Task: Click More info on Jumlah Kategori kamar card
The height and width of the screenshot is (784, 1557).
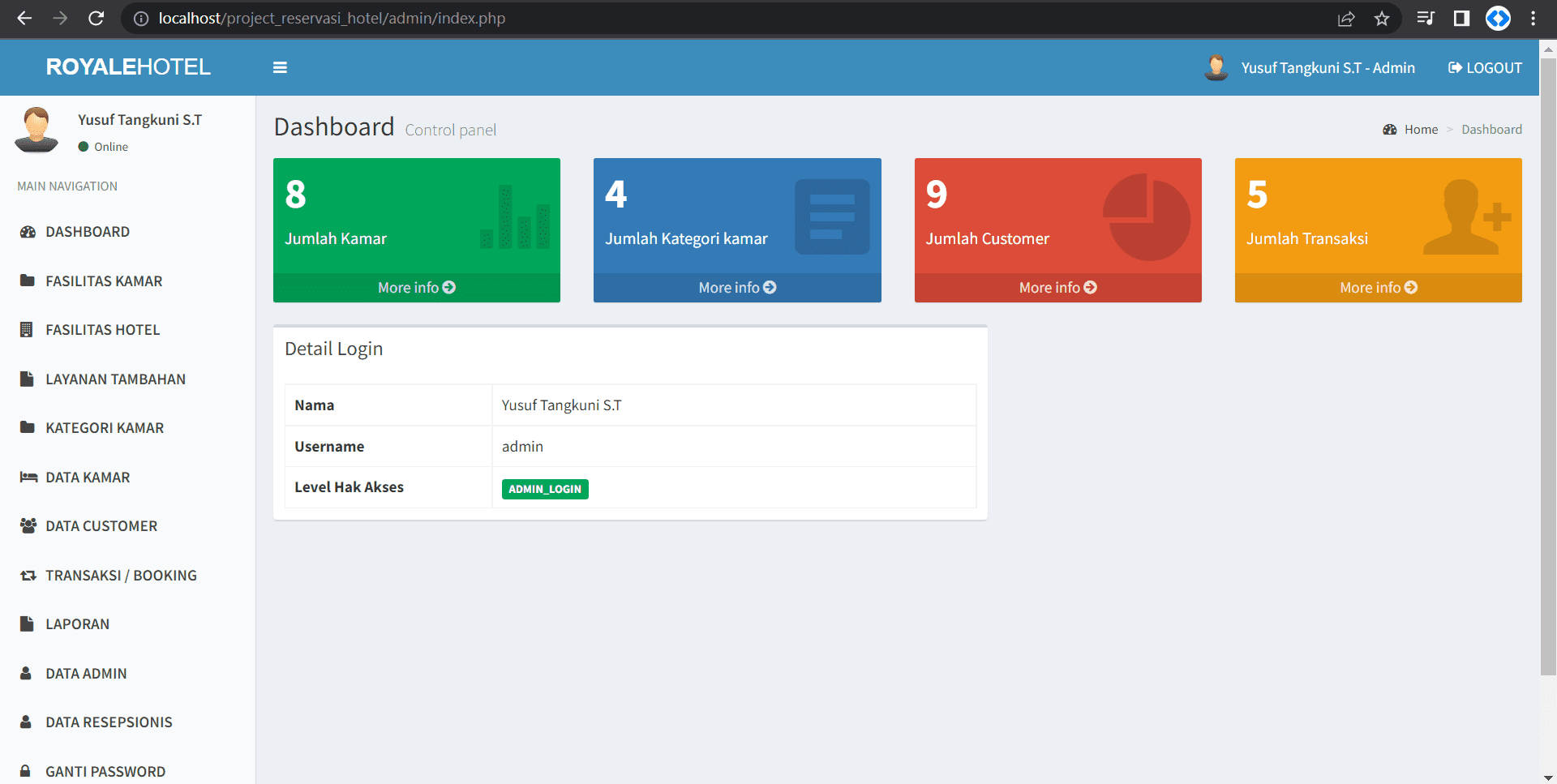Action: [x=737, y=288]
